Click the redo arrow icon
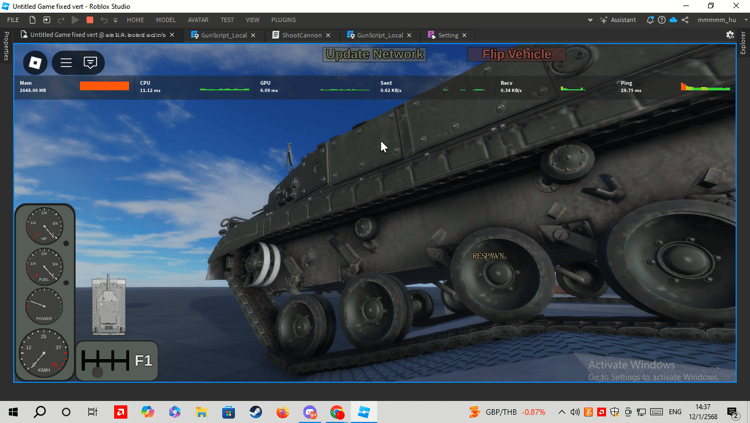This screenshot has height=423, width=750. point(61,20)
